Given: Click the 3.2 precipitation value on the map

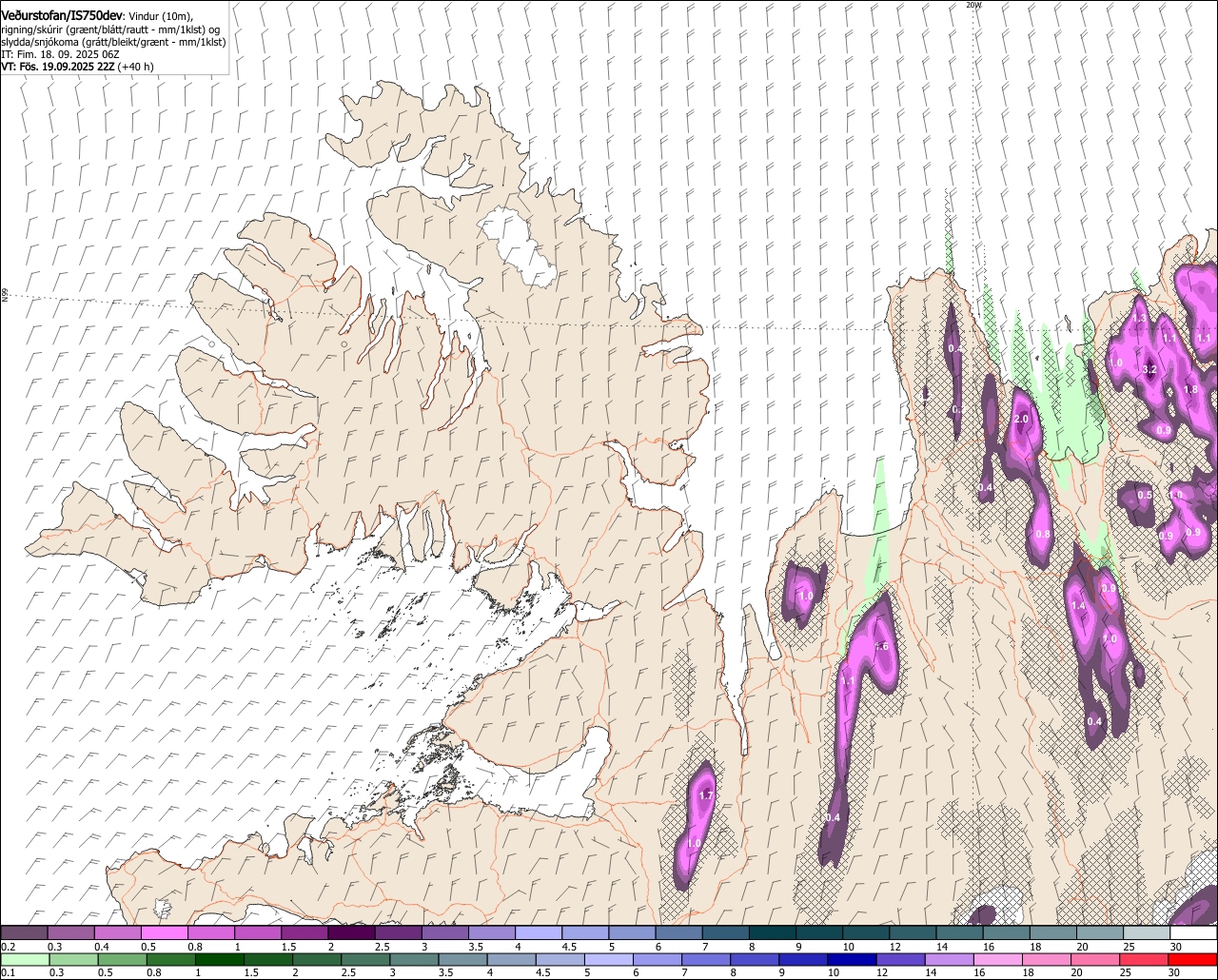Looking at the screenshot, I should point(1149,369).
